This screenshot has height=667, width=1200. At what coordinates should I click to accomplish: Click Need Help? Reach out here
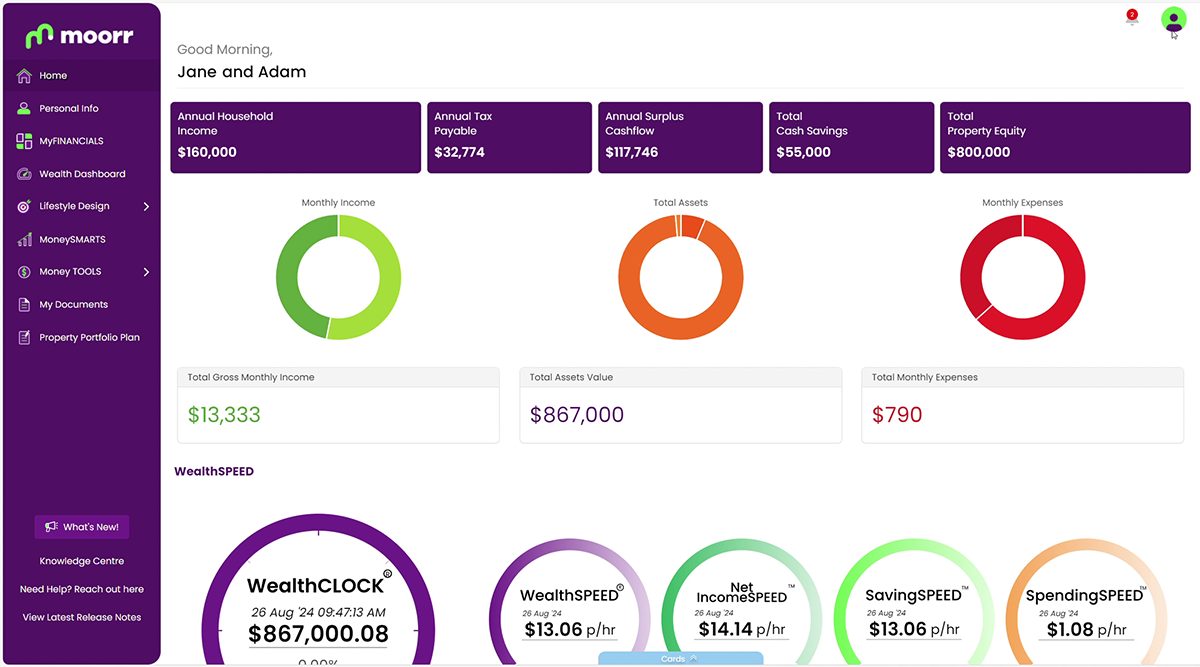pyautogui.click(x=82, y=589)
